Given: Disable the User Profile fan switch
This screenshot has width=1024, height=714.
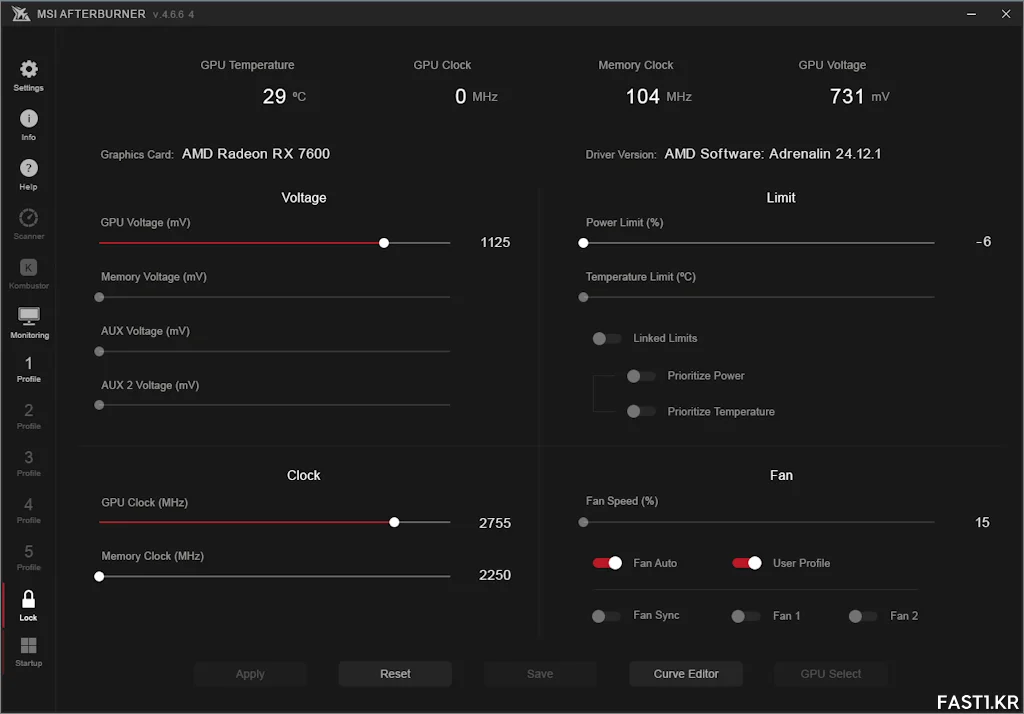Looking at the screenshot, I should point(746,563).
